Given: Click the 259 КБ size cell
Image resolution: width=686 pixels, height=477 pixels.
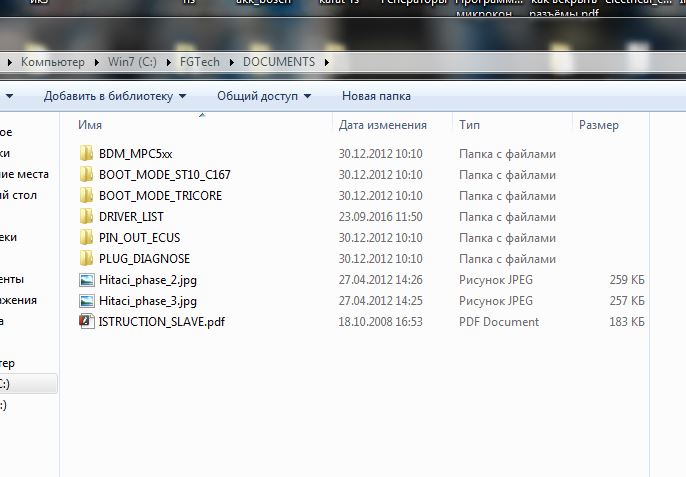Looking at the screenshot, I should [627, 280].
